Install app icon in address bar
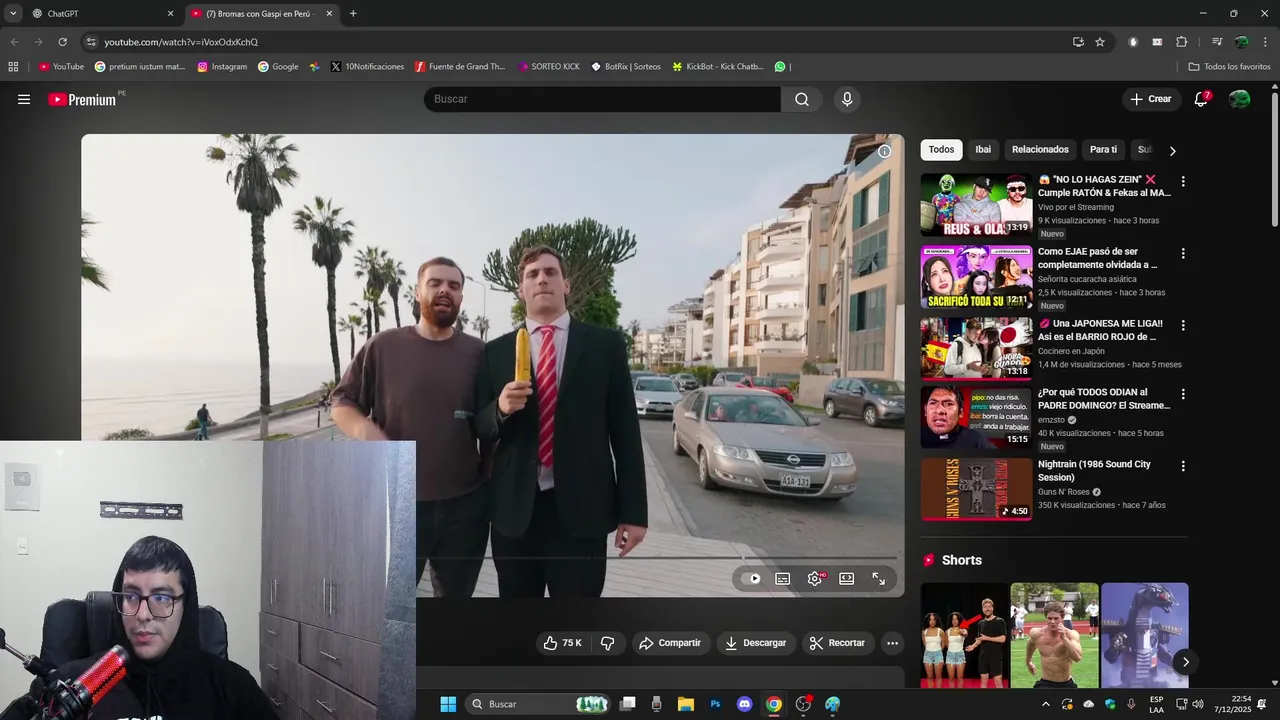Screen dimensions: 1280x720 (x=1078, y=42)
